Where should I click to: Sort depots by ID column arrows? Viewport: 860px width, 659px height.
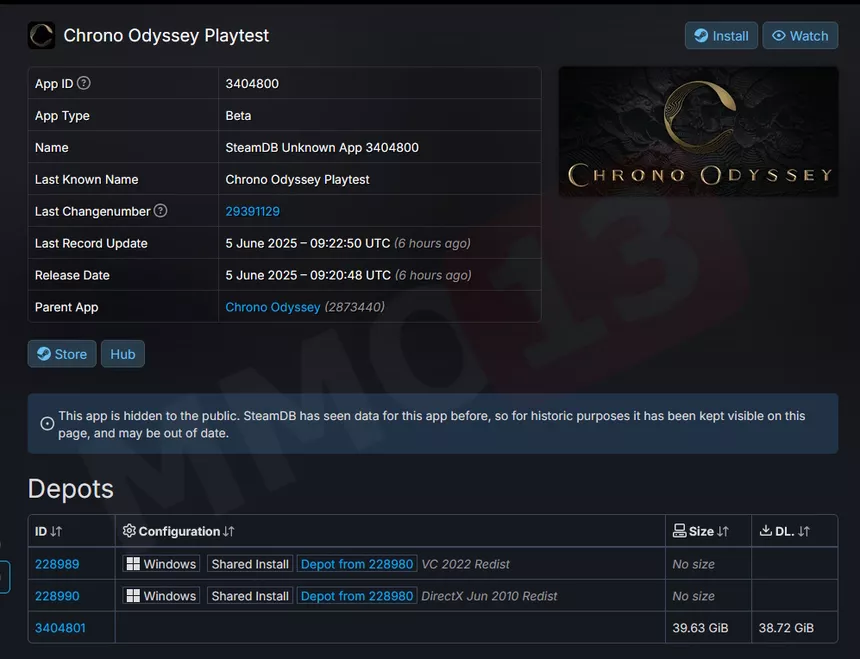[x=56, y=531]
